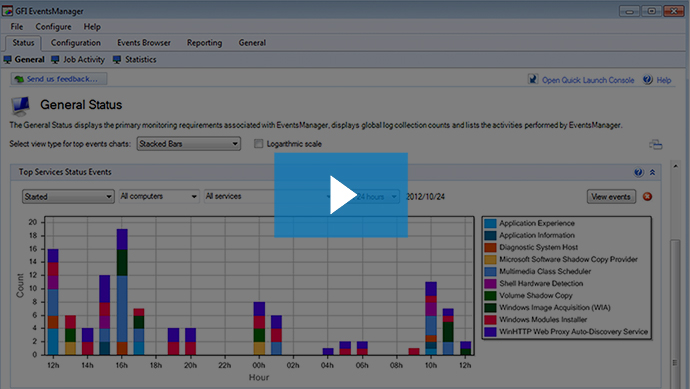Click the printer icon near Logarithmic scale
Screen dimensions: 690x389
[x=655, y=144]
